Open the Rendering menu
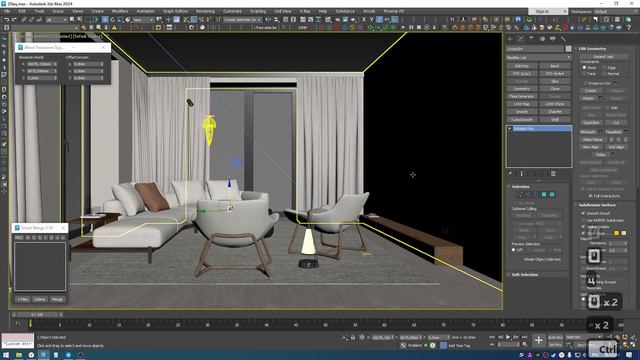 (x=205, y=11)
